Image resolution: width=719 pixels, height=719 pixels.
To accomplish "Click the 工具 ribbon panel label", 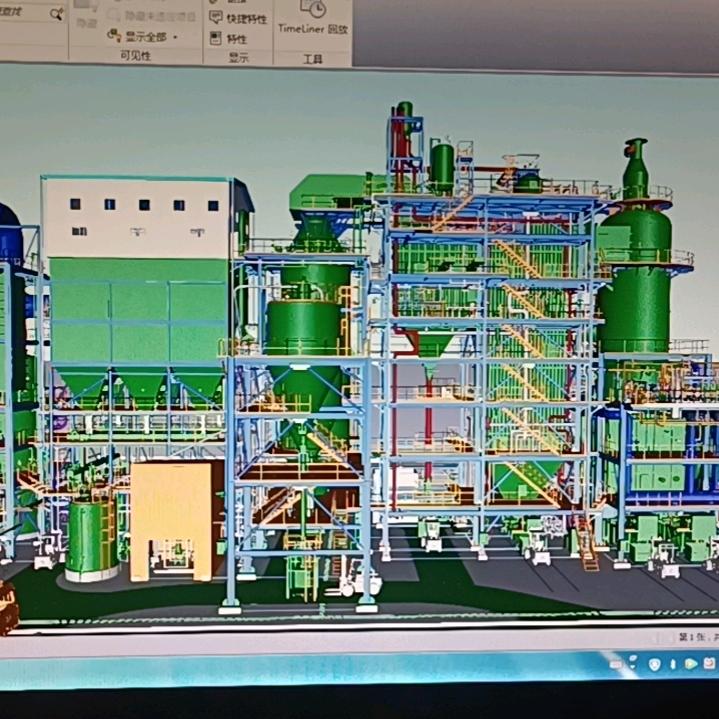I will [x=312, y=59].
